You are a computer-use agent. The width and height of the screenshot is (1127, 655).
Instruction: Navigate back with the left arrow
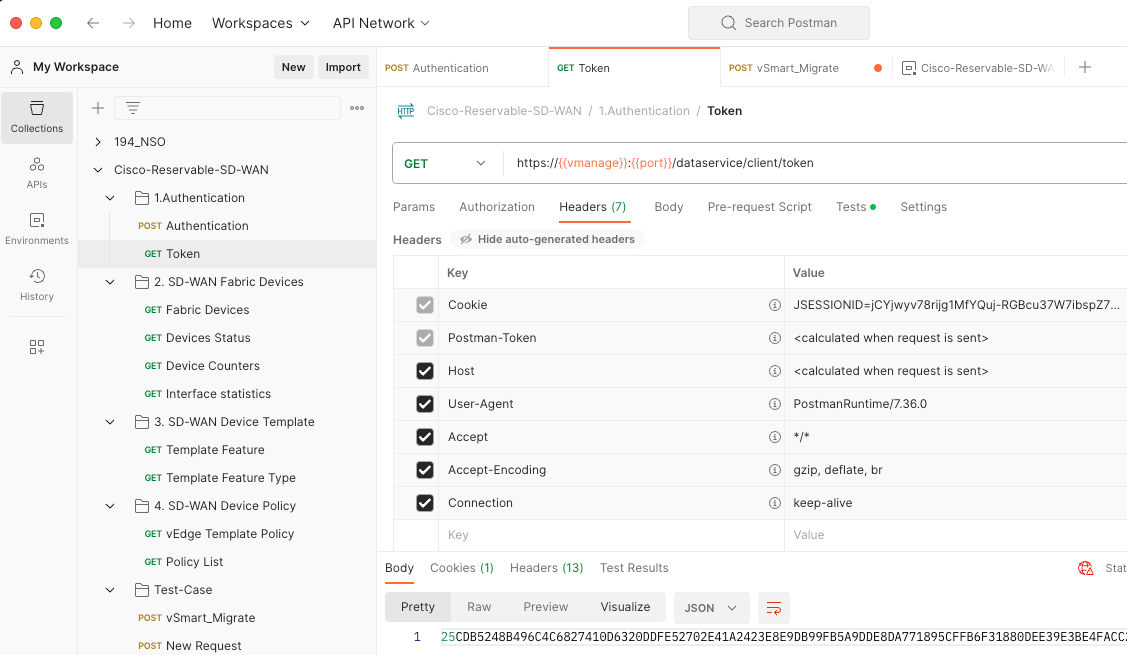93,23
